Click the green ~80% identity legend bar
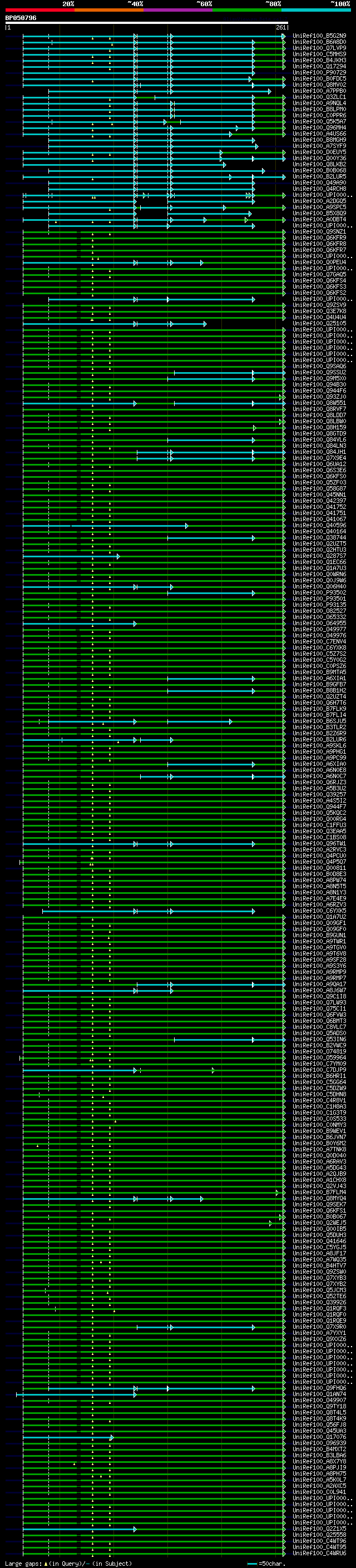 coord(247,10)
